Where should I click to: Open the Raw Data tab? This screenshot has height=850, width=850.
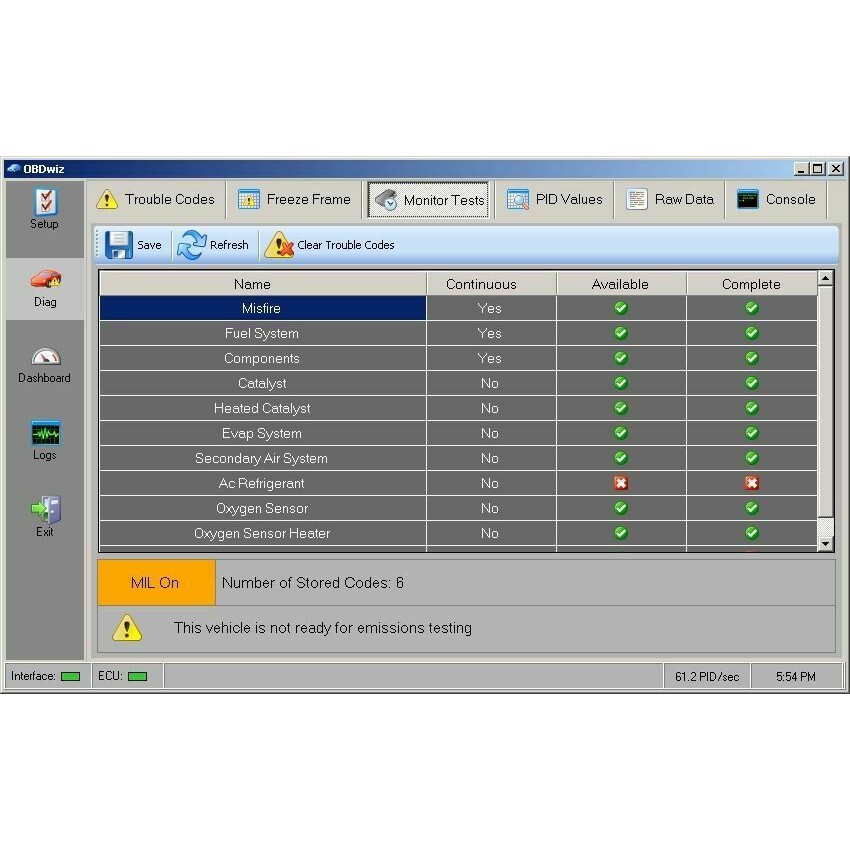point(669,199)
